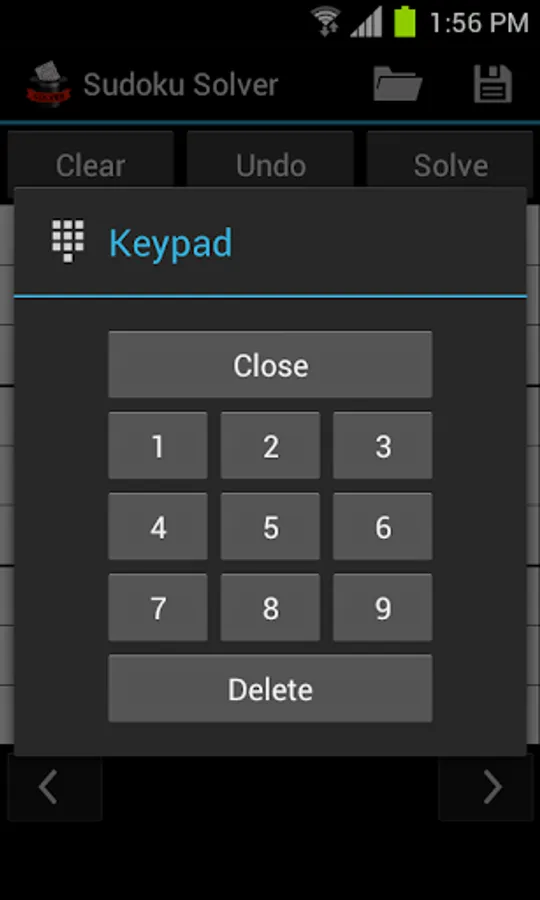The width and height of the screenshot is (540, 900).
Task: Open the folder icon to load a puzzle
Action: coord(397,84)
